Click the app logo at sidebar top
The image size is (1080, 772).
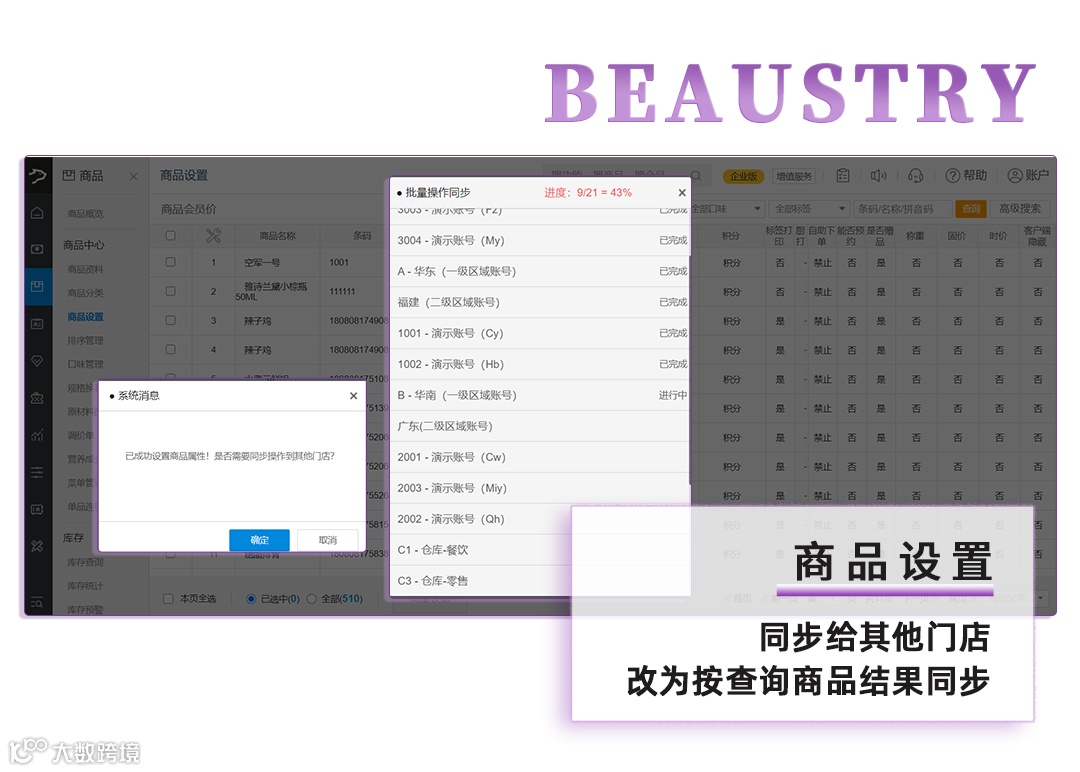coord(37,176)
